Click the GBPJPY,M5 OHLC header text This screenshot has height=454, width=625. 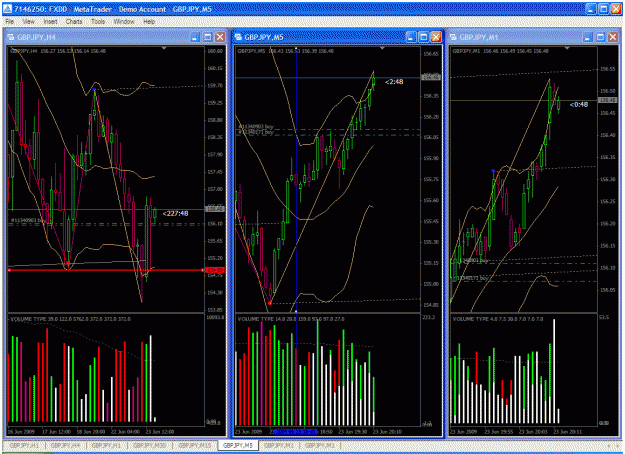pyautogui.click(x=286, y=51)
